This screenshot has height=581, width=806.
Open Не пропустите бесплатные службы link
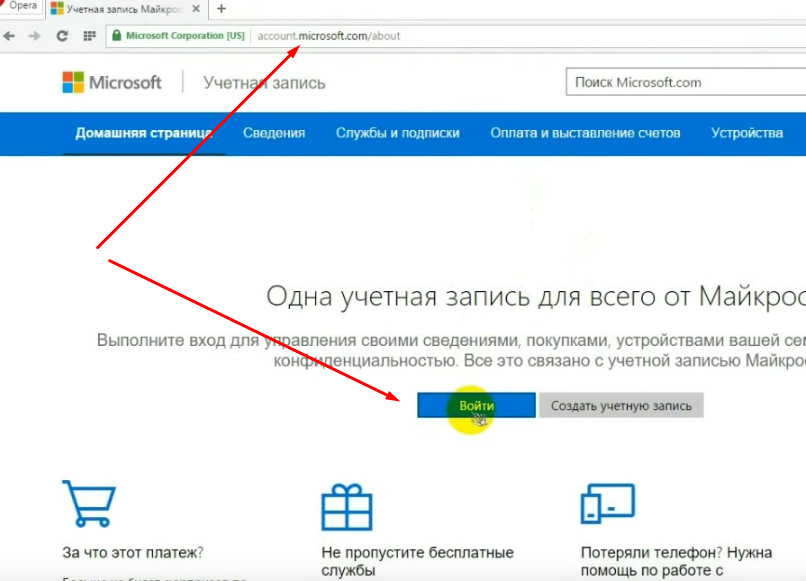(417, 561)
